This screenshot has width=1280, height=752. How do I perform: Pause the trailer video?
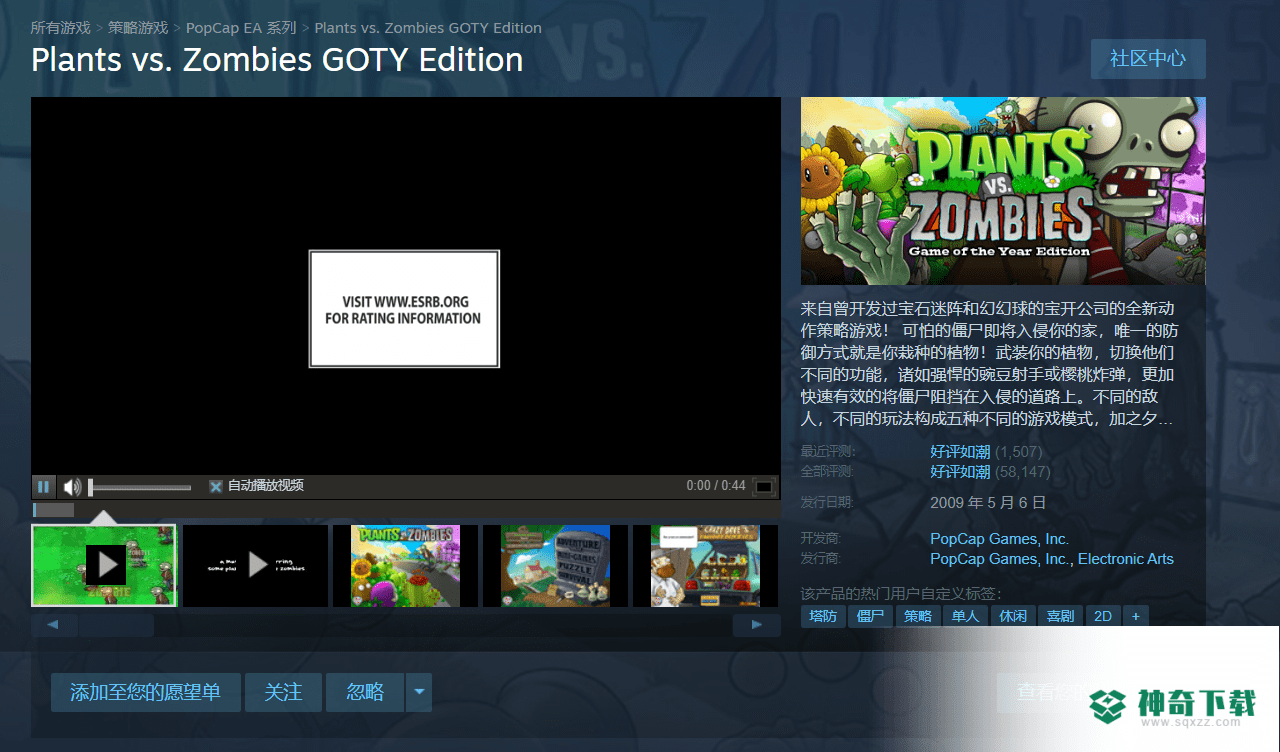point(43,486)
